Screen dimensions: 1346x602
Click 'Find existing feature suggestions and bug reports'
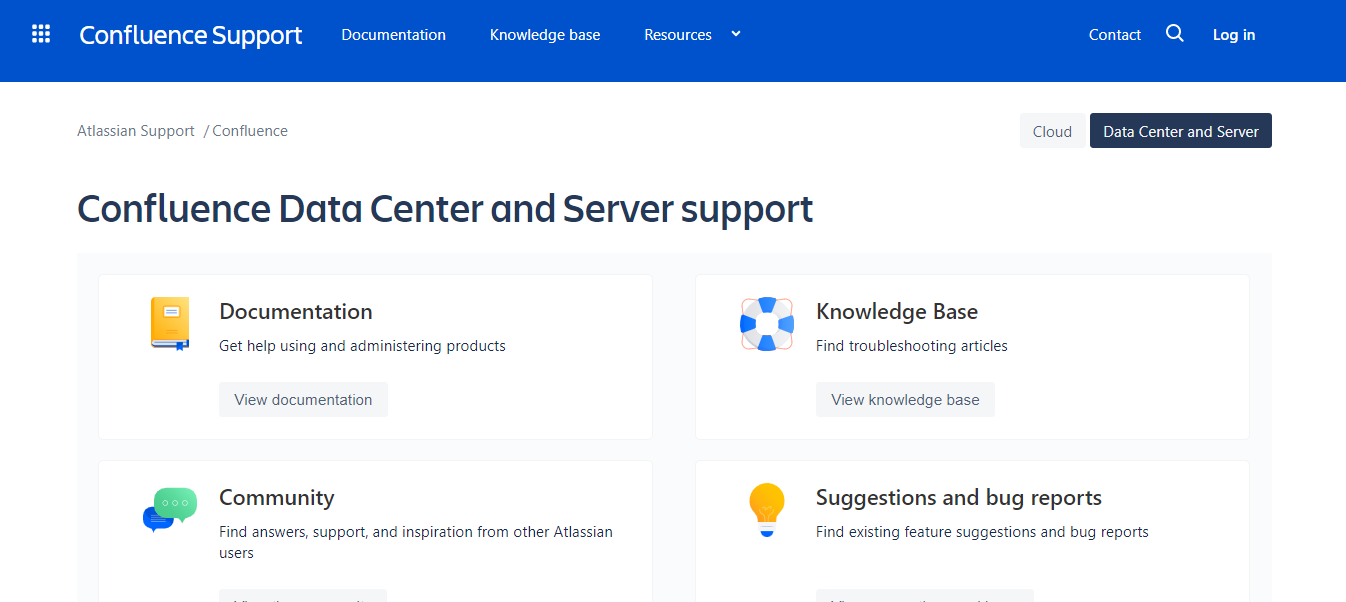(982, 532)
